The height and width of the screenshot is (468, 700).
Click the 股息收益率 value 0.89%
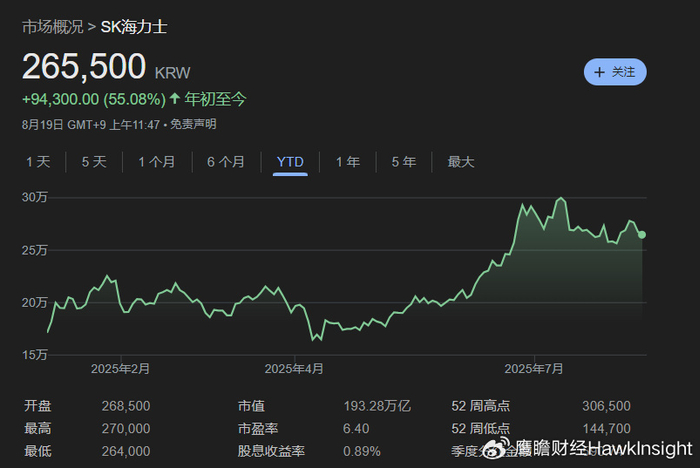[x=362, y=451]
